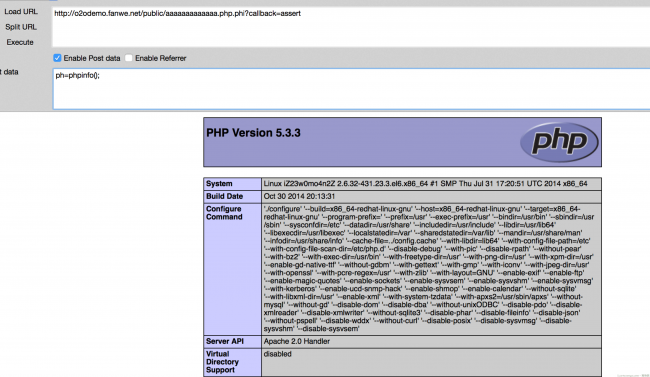The height and width of the screenshot is (377, 650).
Task: Enable the Referrer checkbox
Action: 129,58
